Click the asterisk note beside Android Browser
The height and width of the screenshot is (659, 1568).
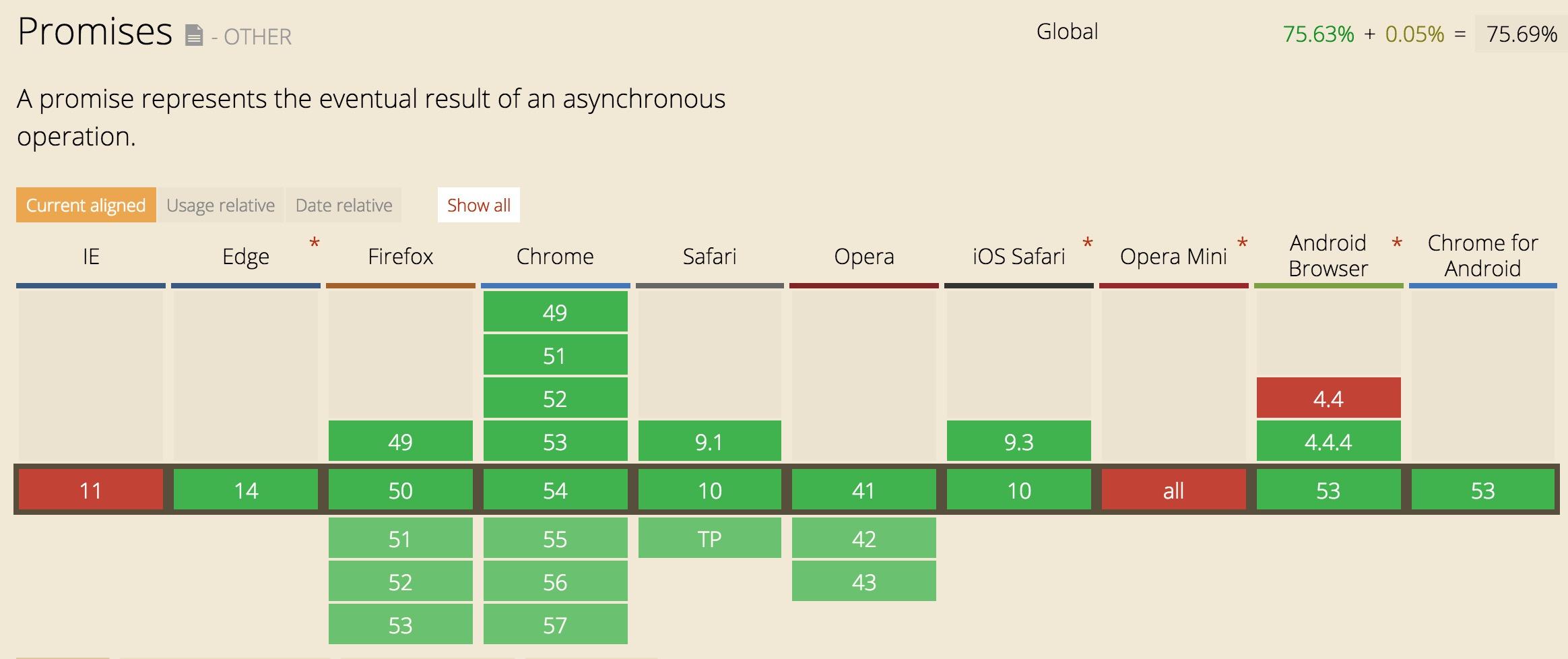coord(1397,243)
